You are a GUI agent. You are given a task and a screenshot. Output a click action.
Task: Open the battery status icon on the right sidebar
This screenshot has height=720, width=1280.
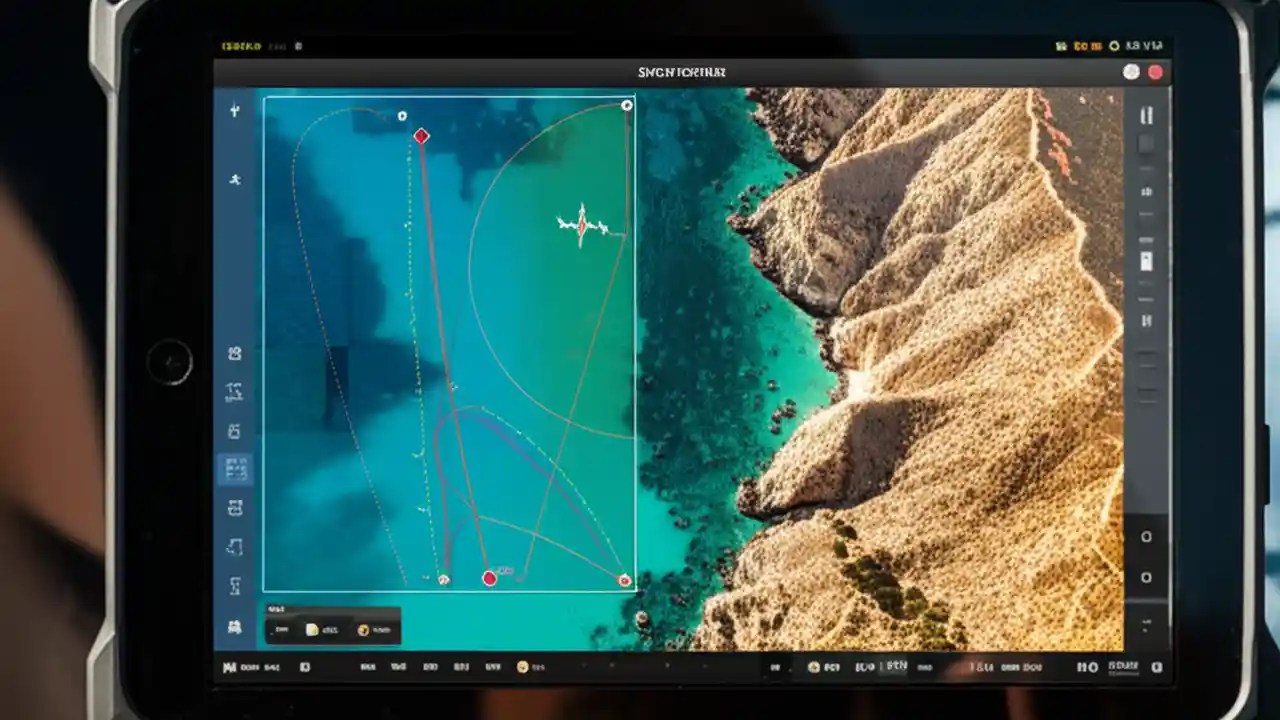pos(1146,263)
